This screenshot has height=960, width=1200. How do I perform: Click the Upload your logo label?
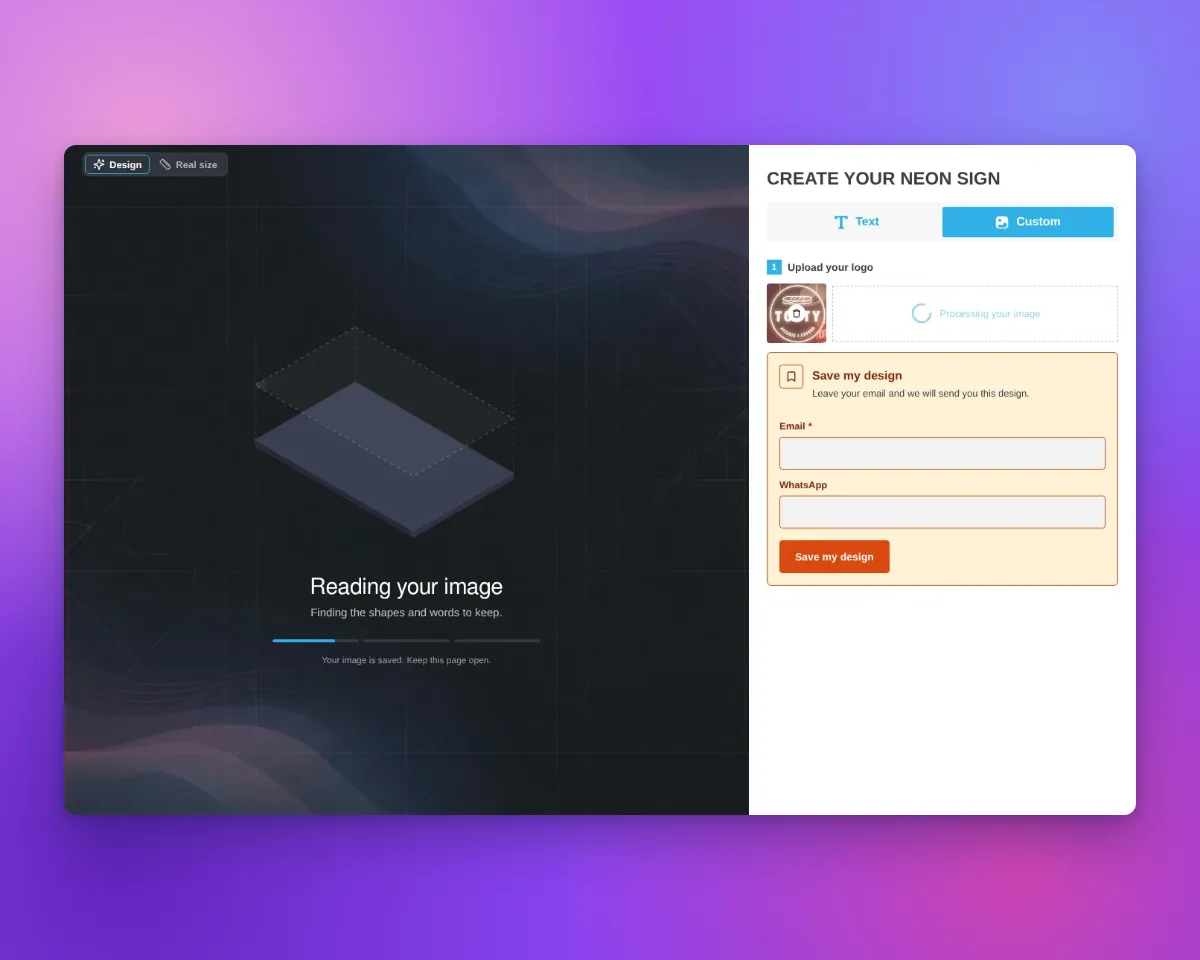tap(830, 268)
